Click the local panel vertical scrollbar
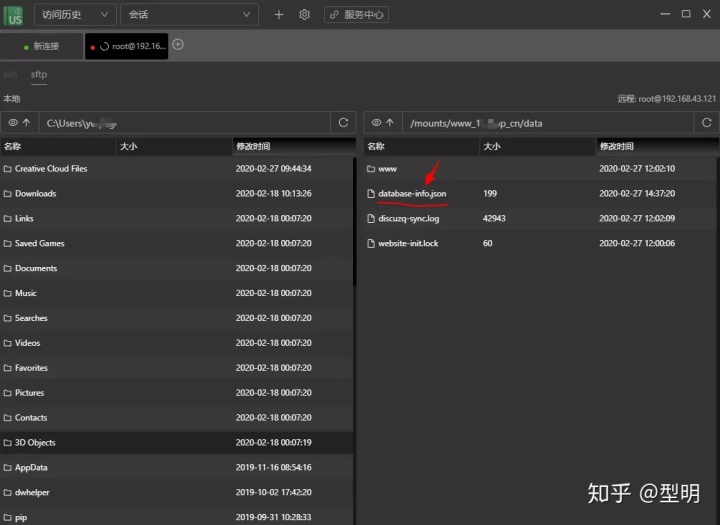The image size is (720, 525). click(355, 222)
